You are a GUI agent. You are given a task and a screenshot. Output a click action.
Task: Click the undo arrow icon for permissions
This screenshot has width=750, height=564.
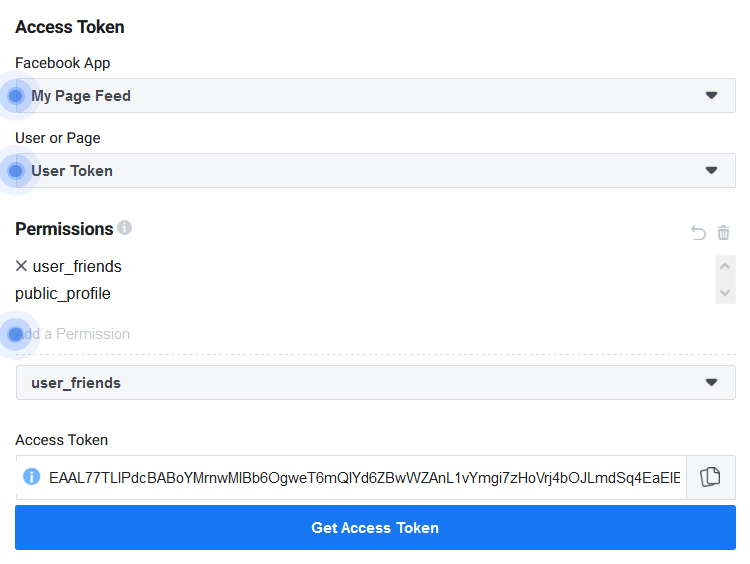pos(698,233)
